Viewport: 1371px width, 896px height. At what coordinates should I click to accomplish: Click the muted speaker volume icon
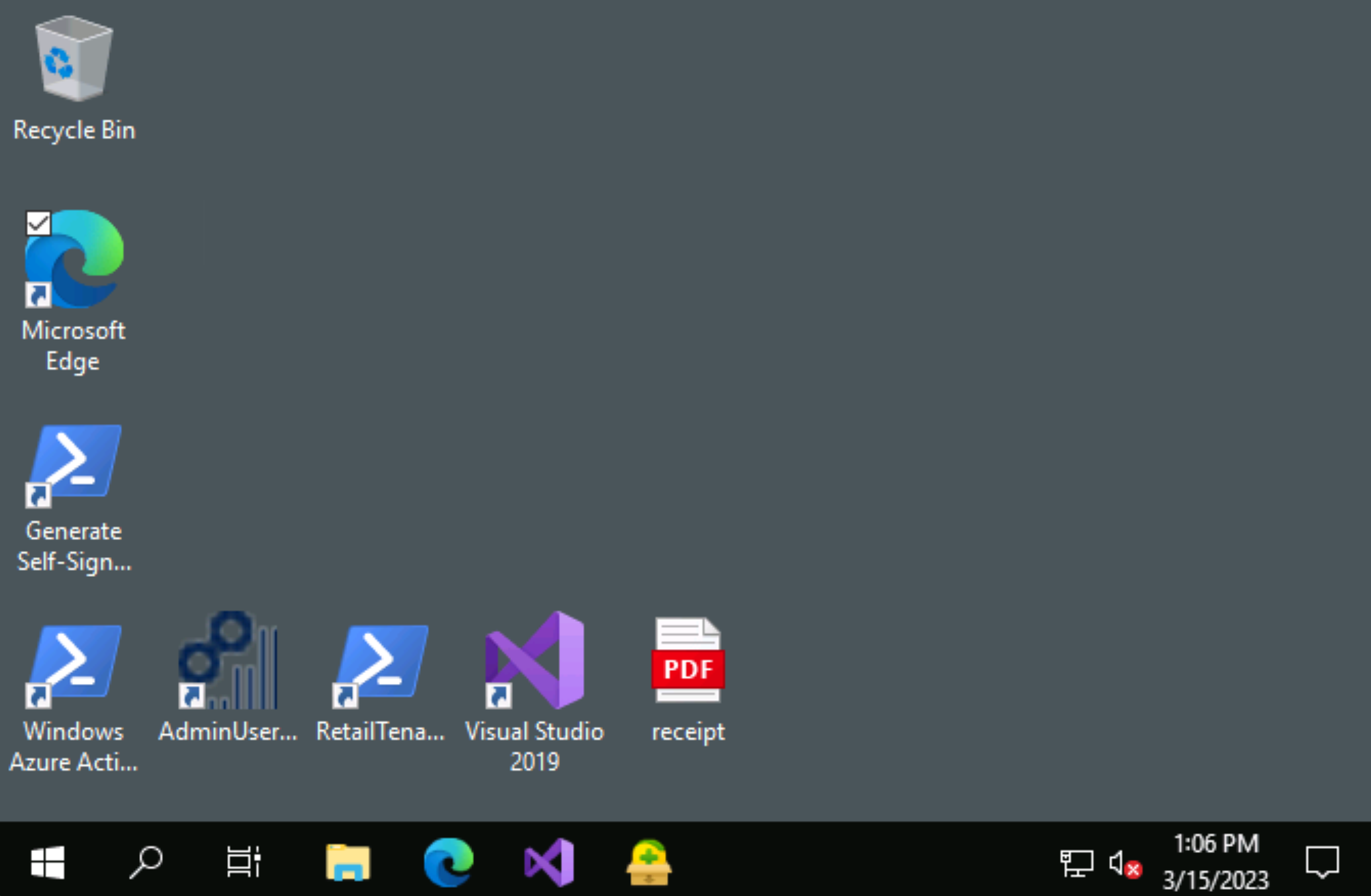(x=1123, y=863)
